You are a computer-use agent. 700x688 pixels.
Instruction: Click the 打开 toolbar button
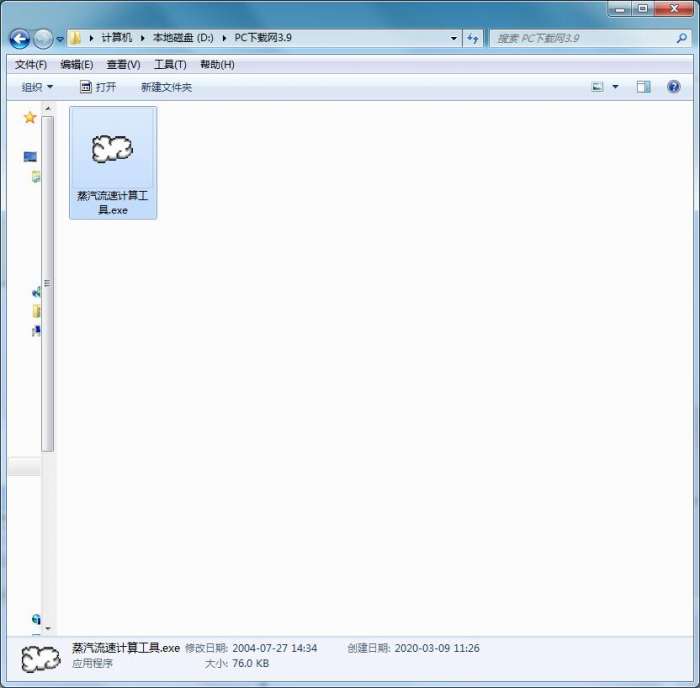tap(98, 87)
